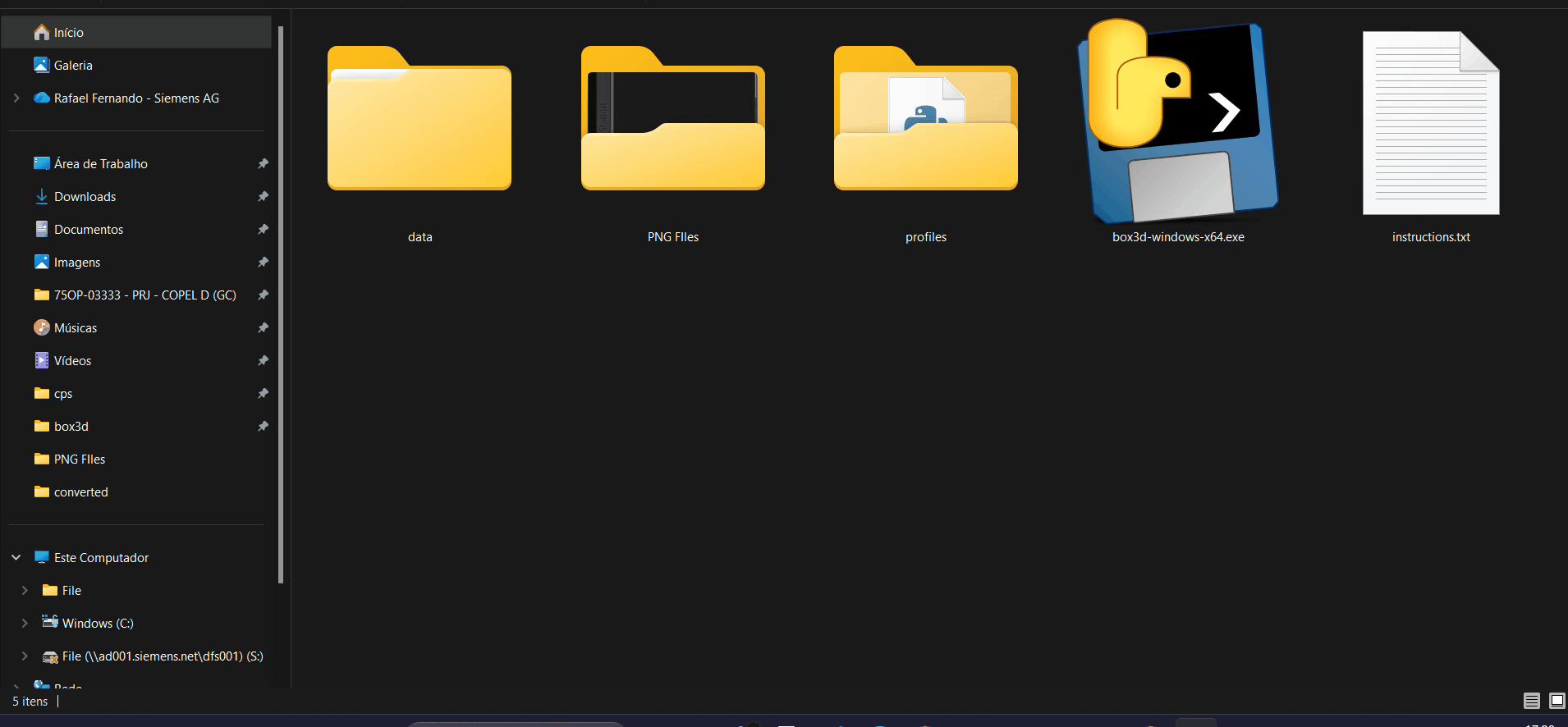Open Galeria in the sidebar
1568x727 pixels.
(x=73, y=66)
